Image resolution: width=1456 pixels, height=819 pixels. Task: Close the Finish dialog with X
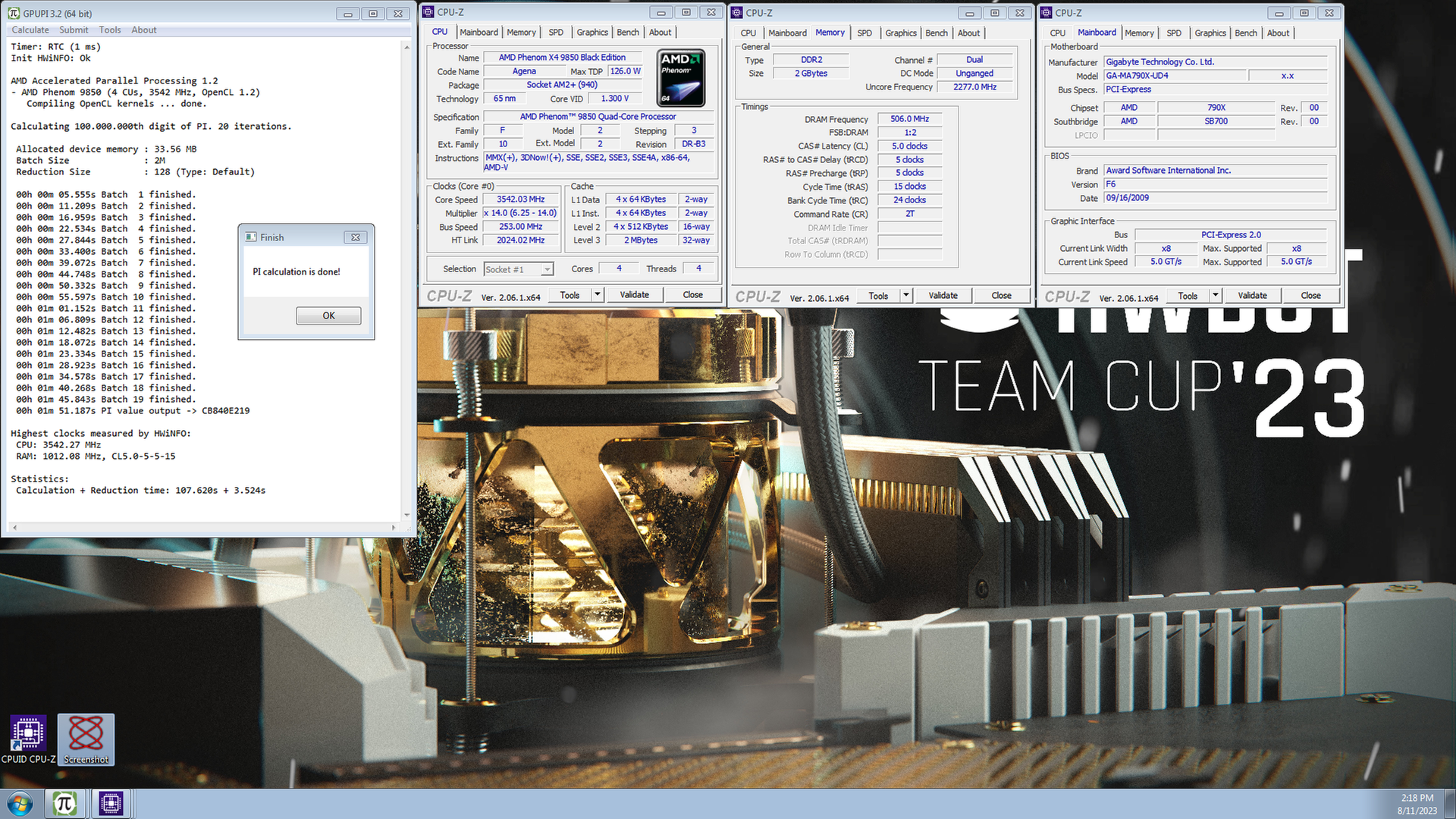(x=355, y=237)
